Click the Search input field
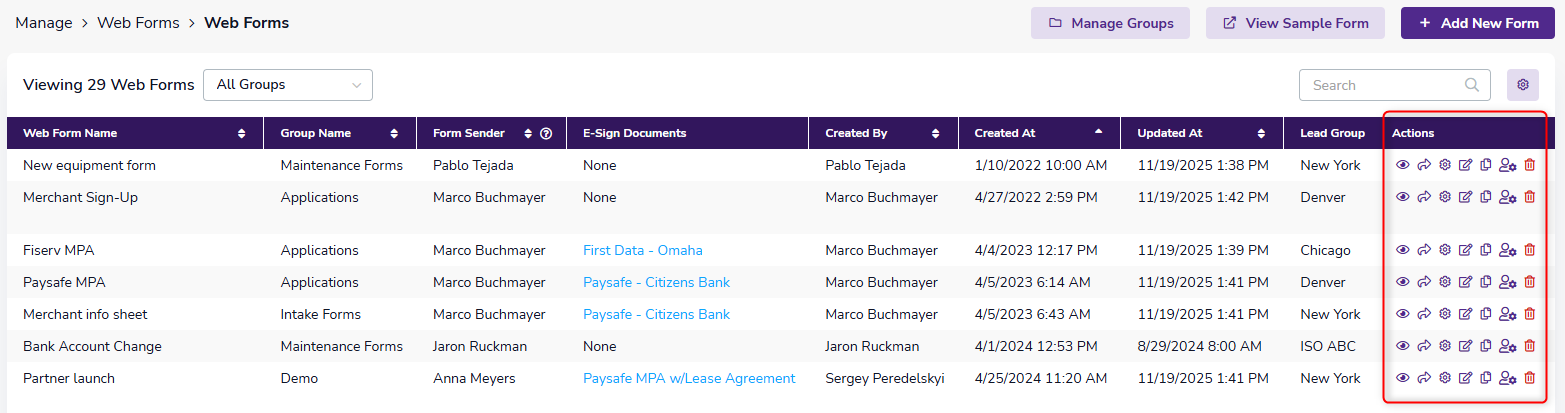1565x413 pixels. click(1385, 85)
